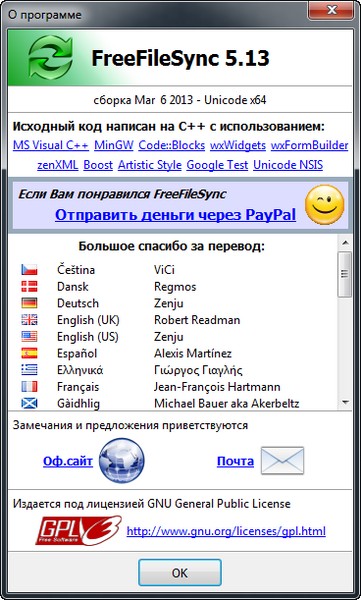Open the Google Test link
This screenshot has width=361, height=600.
point(217,165)
